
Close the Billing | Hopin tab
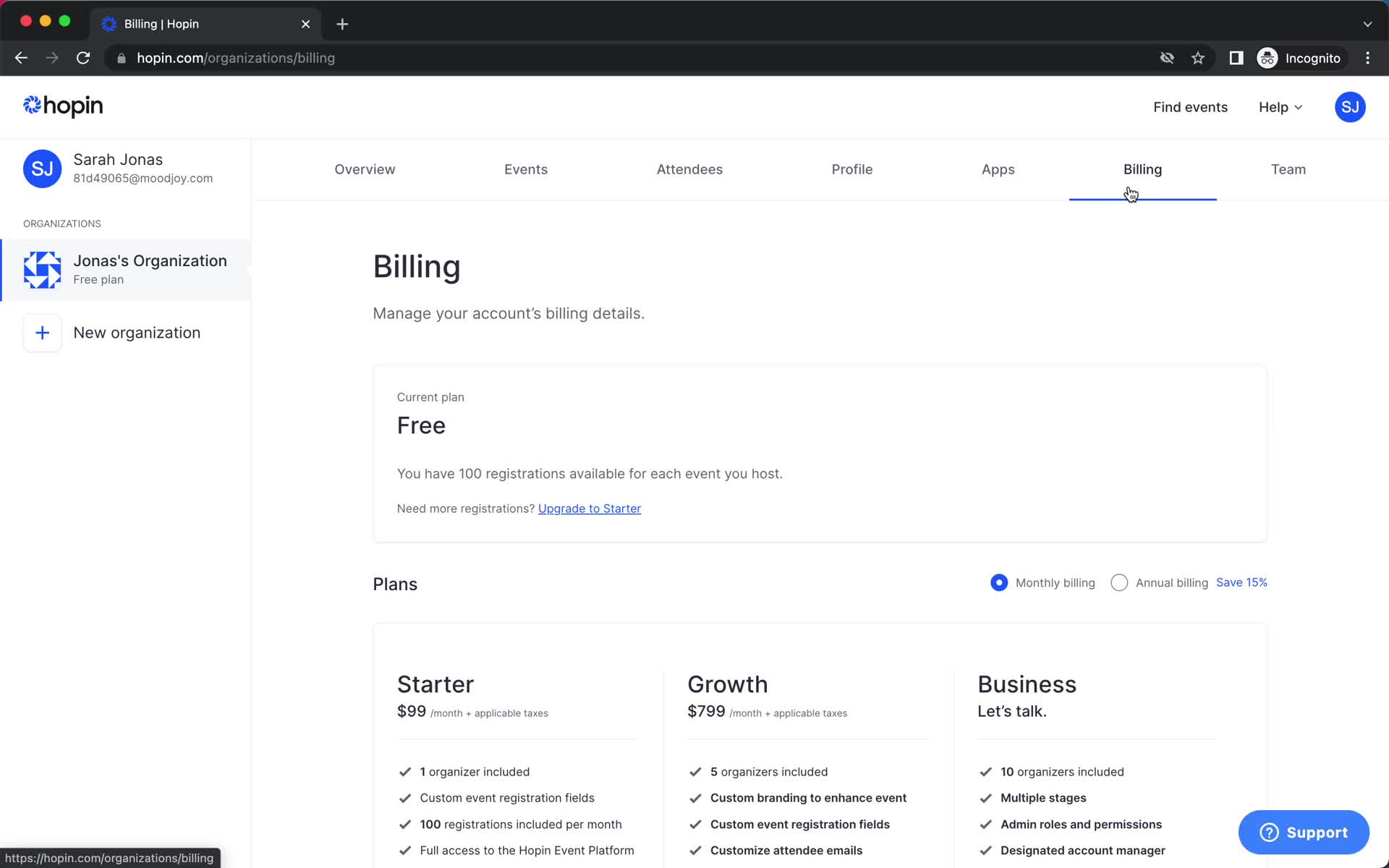click(x=305, y=24)
